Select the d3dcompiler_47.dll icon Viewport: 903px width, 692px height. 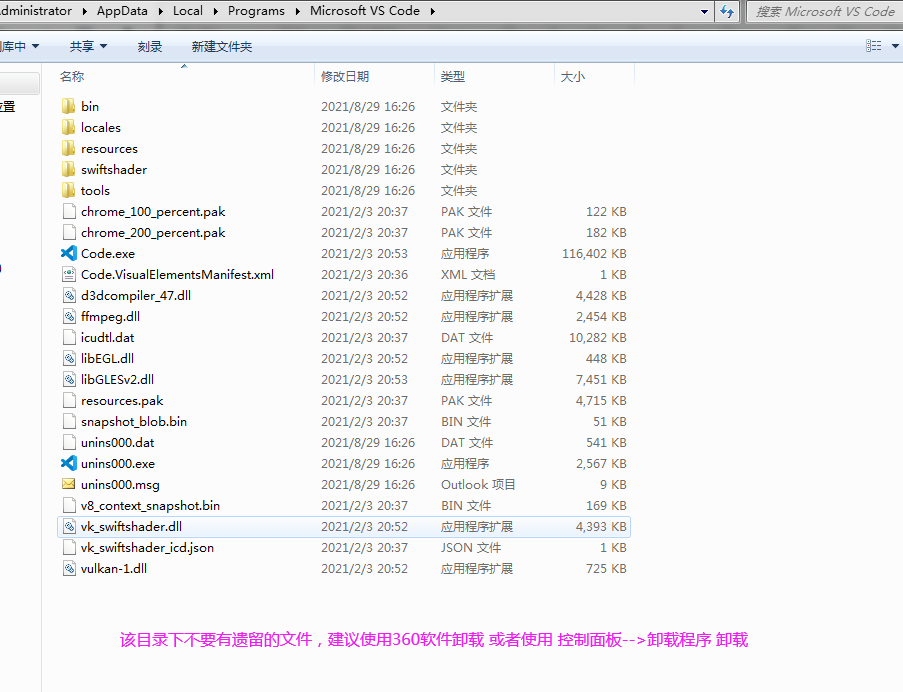pyautogui.click(x=70, y=295)
